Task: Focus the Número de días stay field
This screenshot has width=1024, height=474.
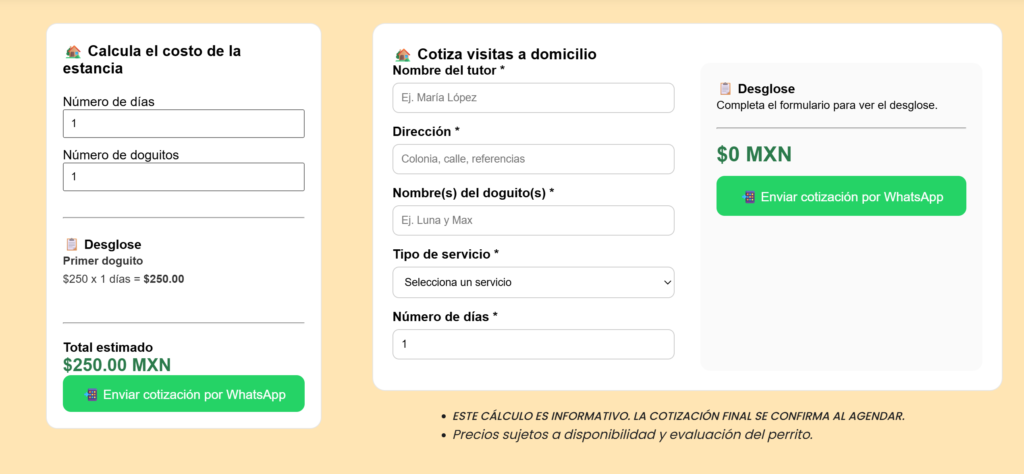Action: [183, 124]
